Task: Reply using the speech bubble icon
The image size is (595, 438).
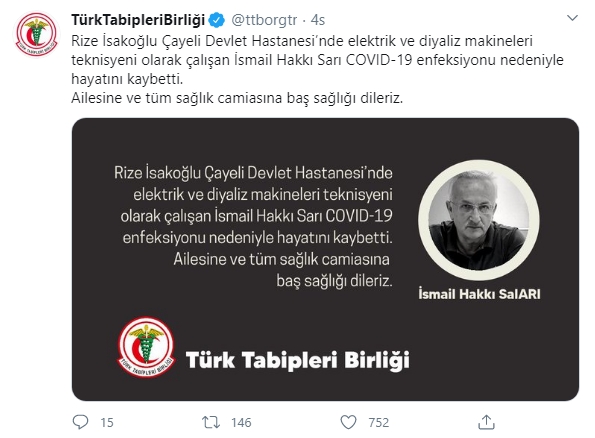Action: 80,422
